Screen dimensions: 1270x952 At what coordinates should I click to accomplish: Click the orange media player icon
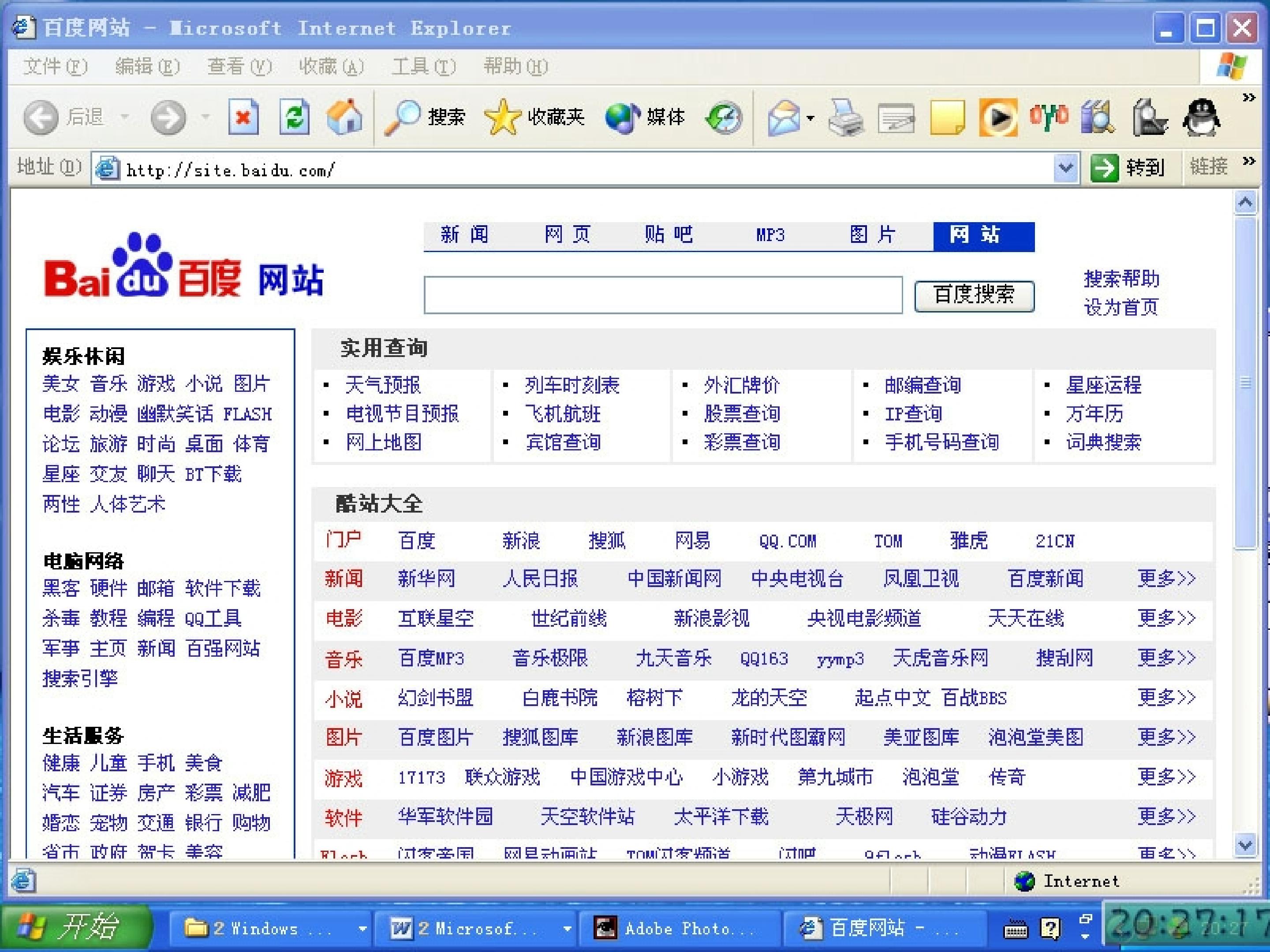coord(998,118)
